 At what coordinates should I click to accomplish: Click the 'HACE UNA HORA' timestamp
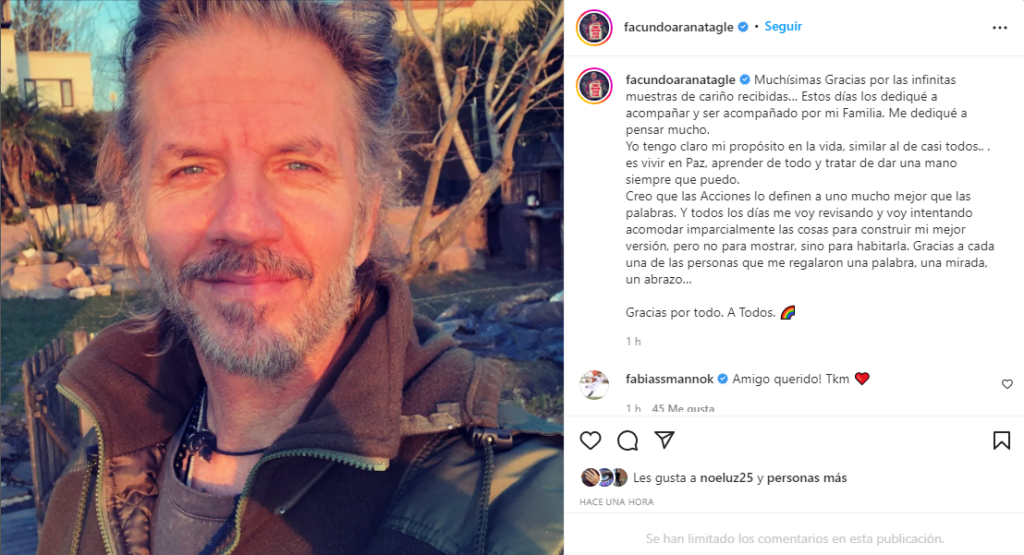point(616,502)
